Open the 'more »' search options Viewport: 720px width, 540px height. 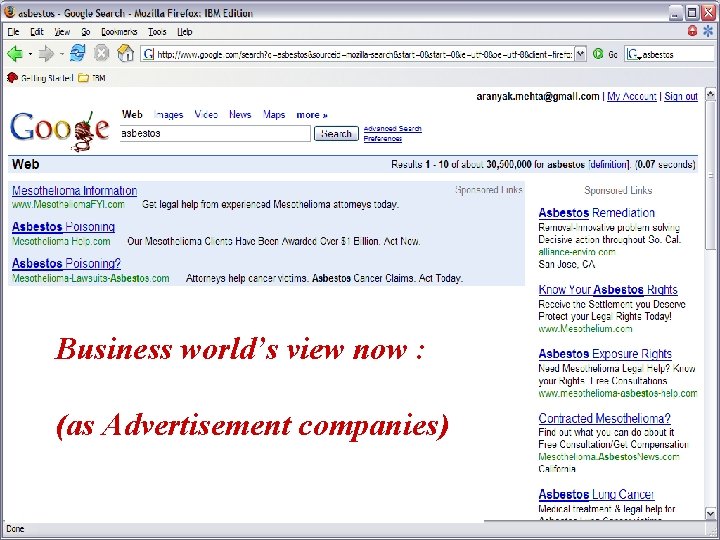coord(312,115)
